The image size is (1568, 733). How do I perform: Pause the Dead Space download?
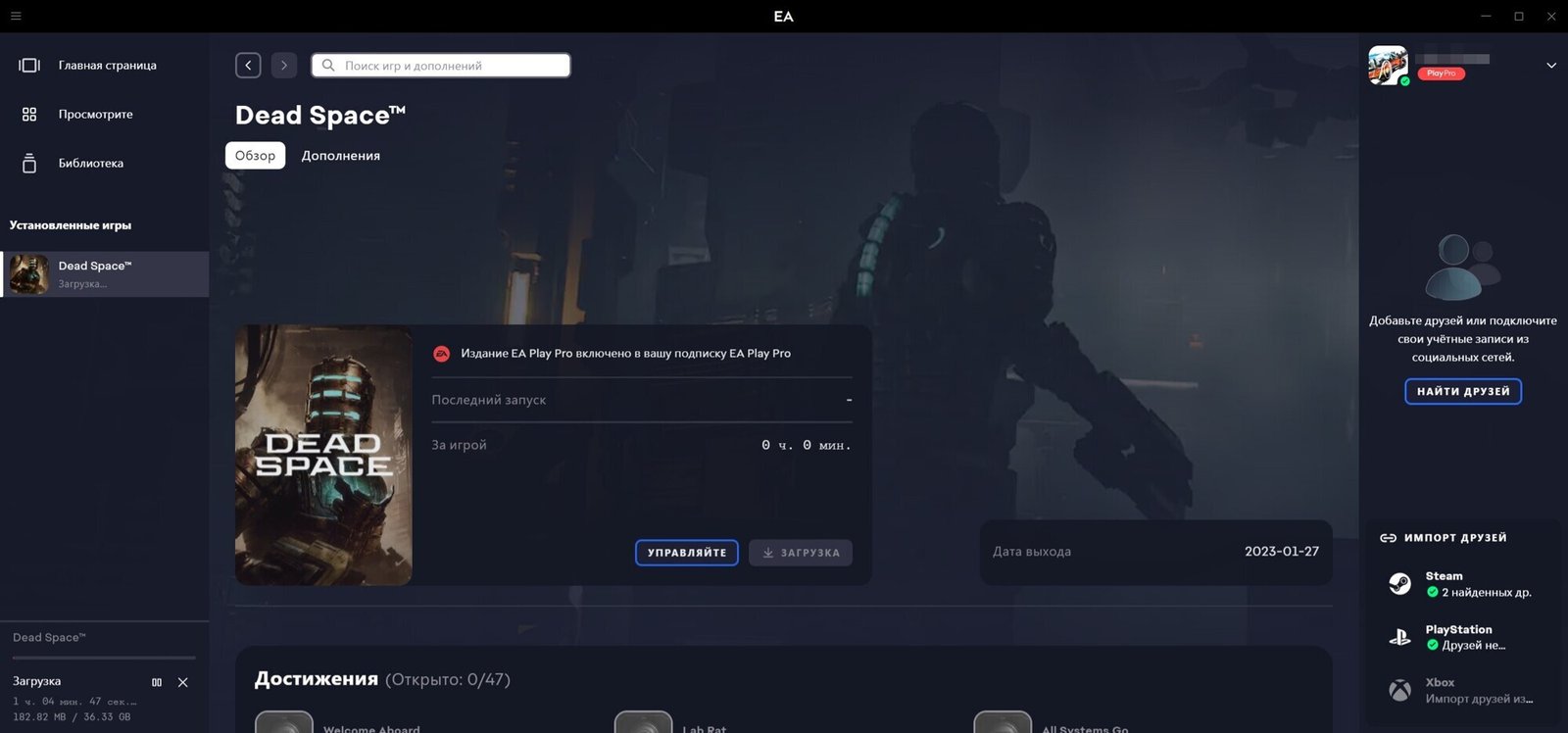(157, 682)
